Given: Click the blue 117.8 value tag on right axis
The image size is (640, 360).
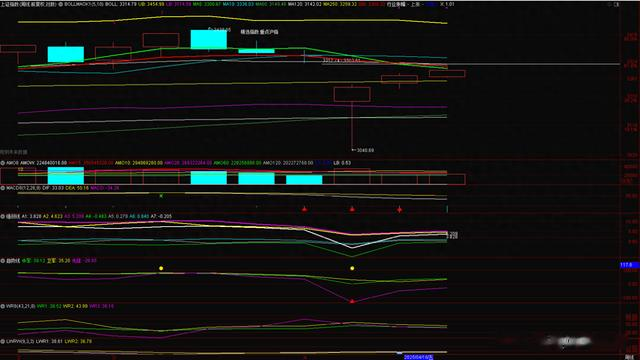Looking at the screenshot, I should (x=629, y=265).
